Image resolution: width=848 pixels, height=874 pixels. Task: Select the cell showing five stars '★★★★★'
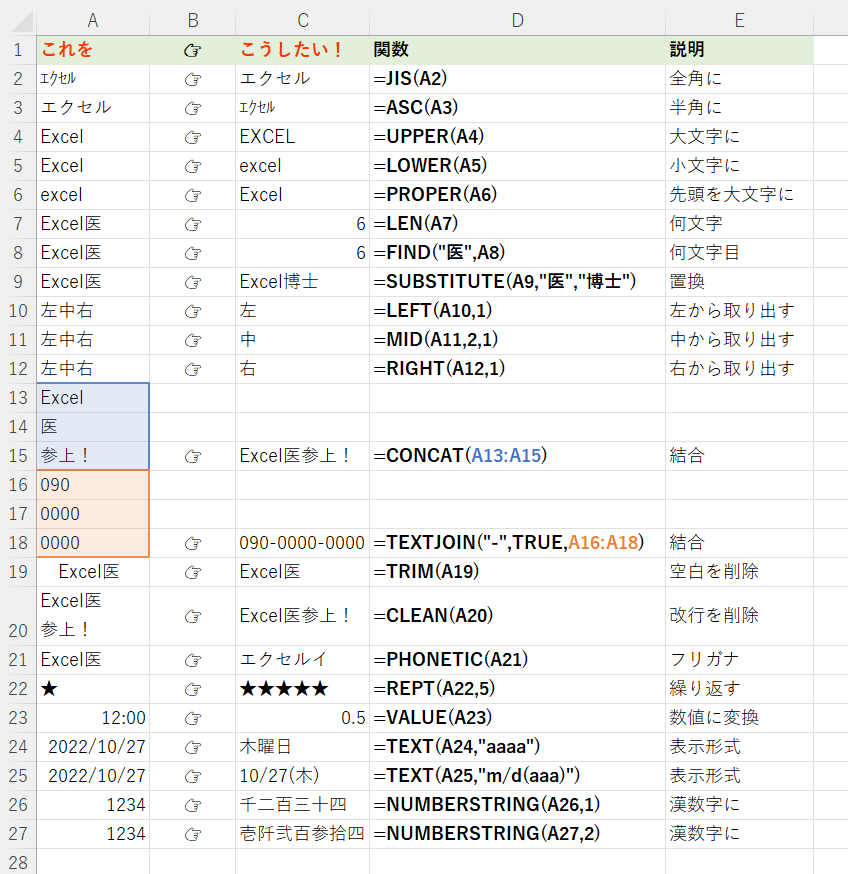(x=303, y=689)
